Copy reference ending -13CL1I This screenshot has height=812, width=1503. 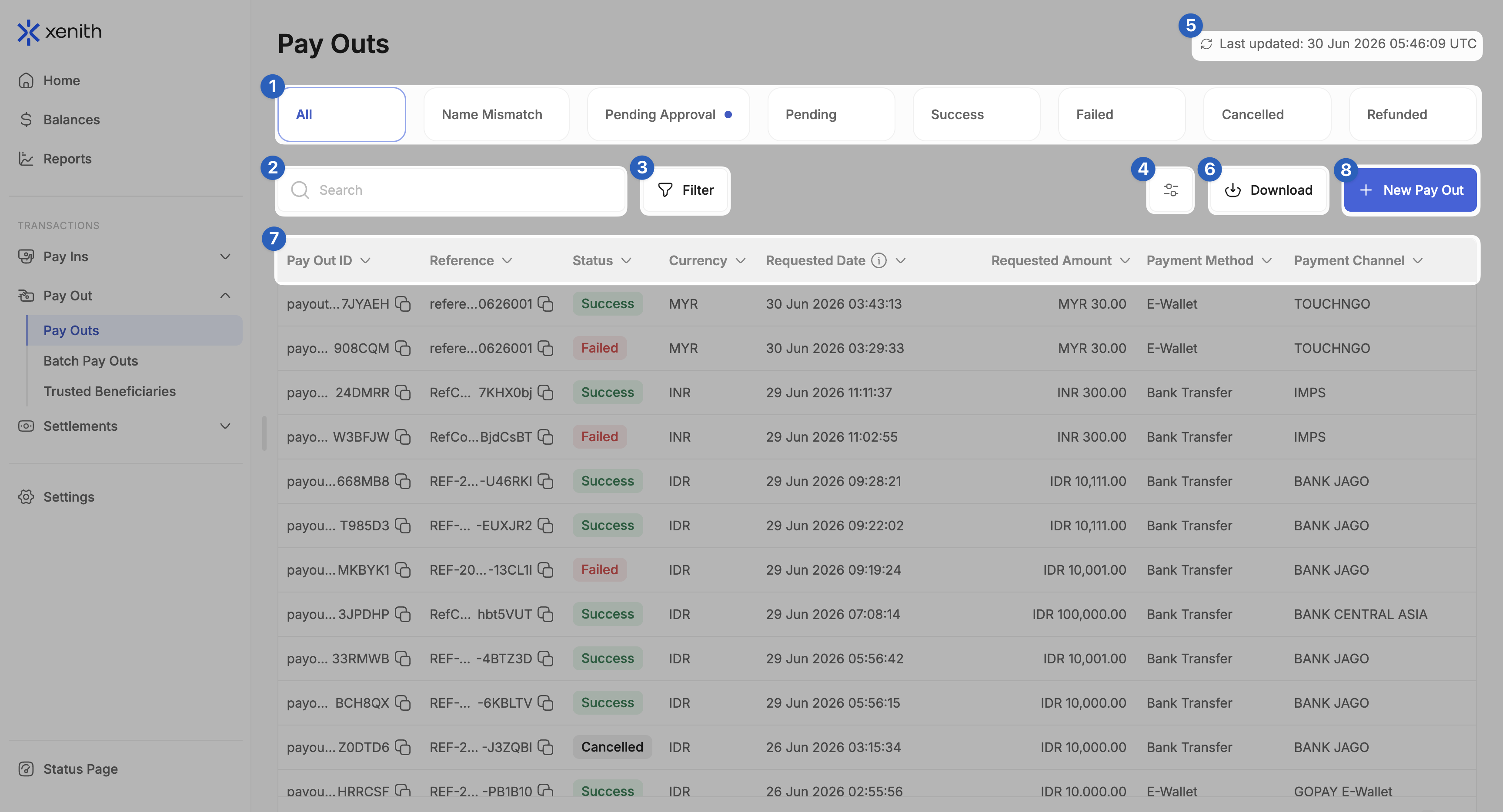(x=545, y=570)
